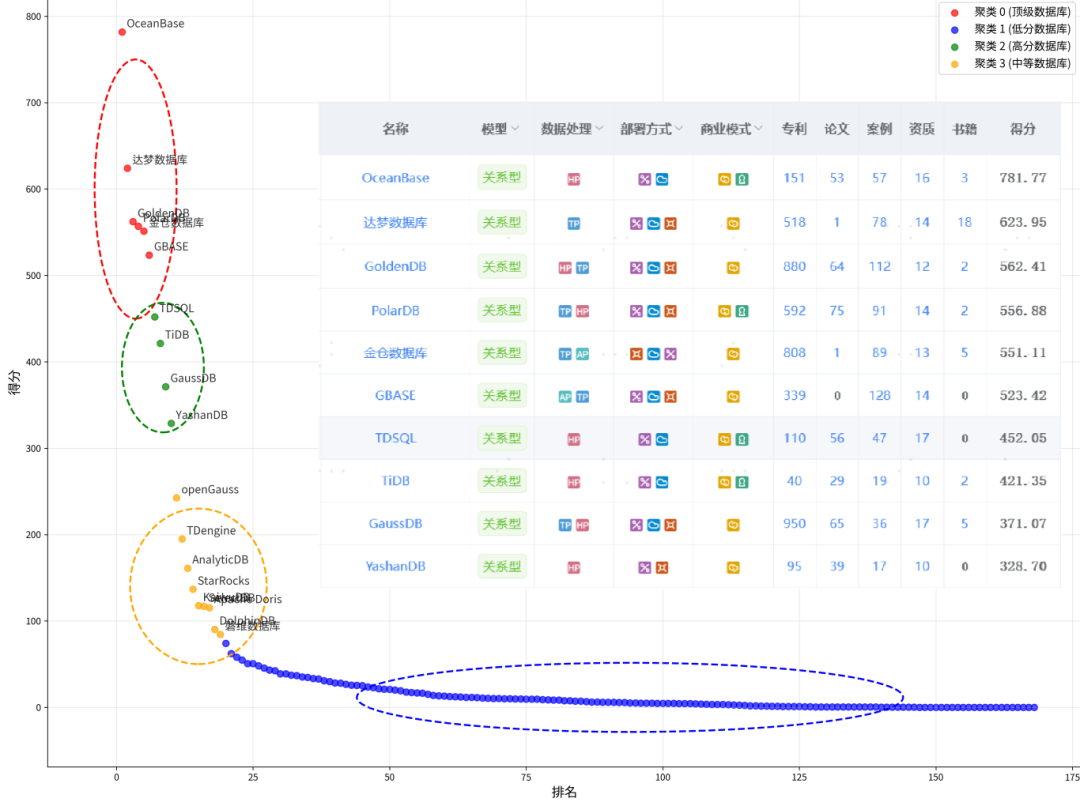Click the green business-mode icon in OceanBase row
The height and width of the screenshot is (802, 1080).
pyautogui.click(x=742, y=179)
